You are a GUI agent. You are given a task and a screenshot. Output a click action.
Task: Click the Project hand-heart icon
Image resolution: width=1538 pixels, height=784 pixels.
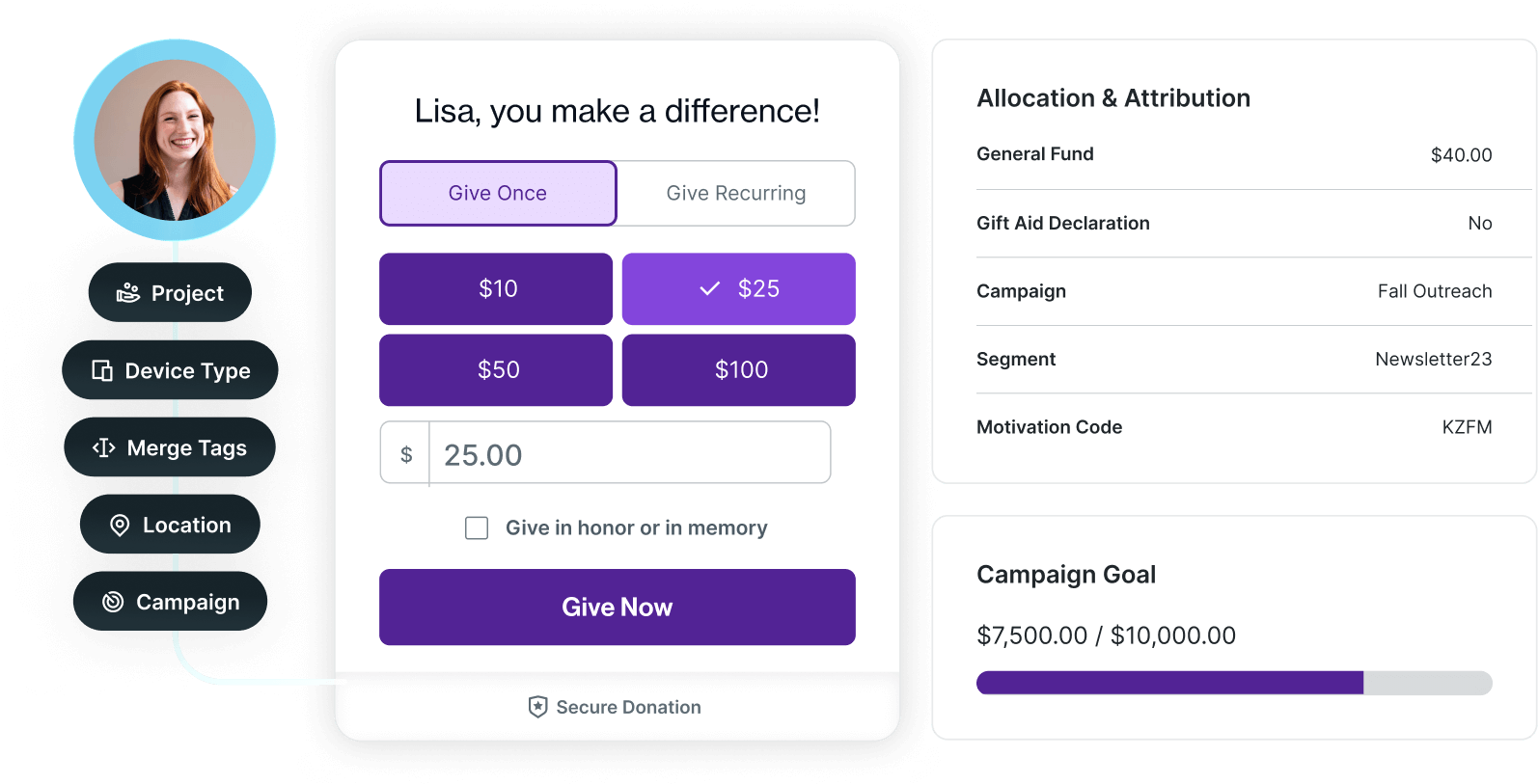(x=128, y=293)
